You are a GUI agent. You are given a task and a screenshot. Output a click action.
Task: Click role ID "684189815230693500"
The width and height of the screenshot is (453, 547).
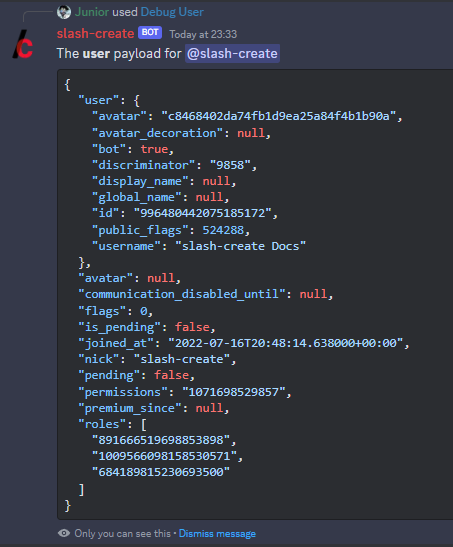point(161,472)
